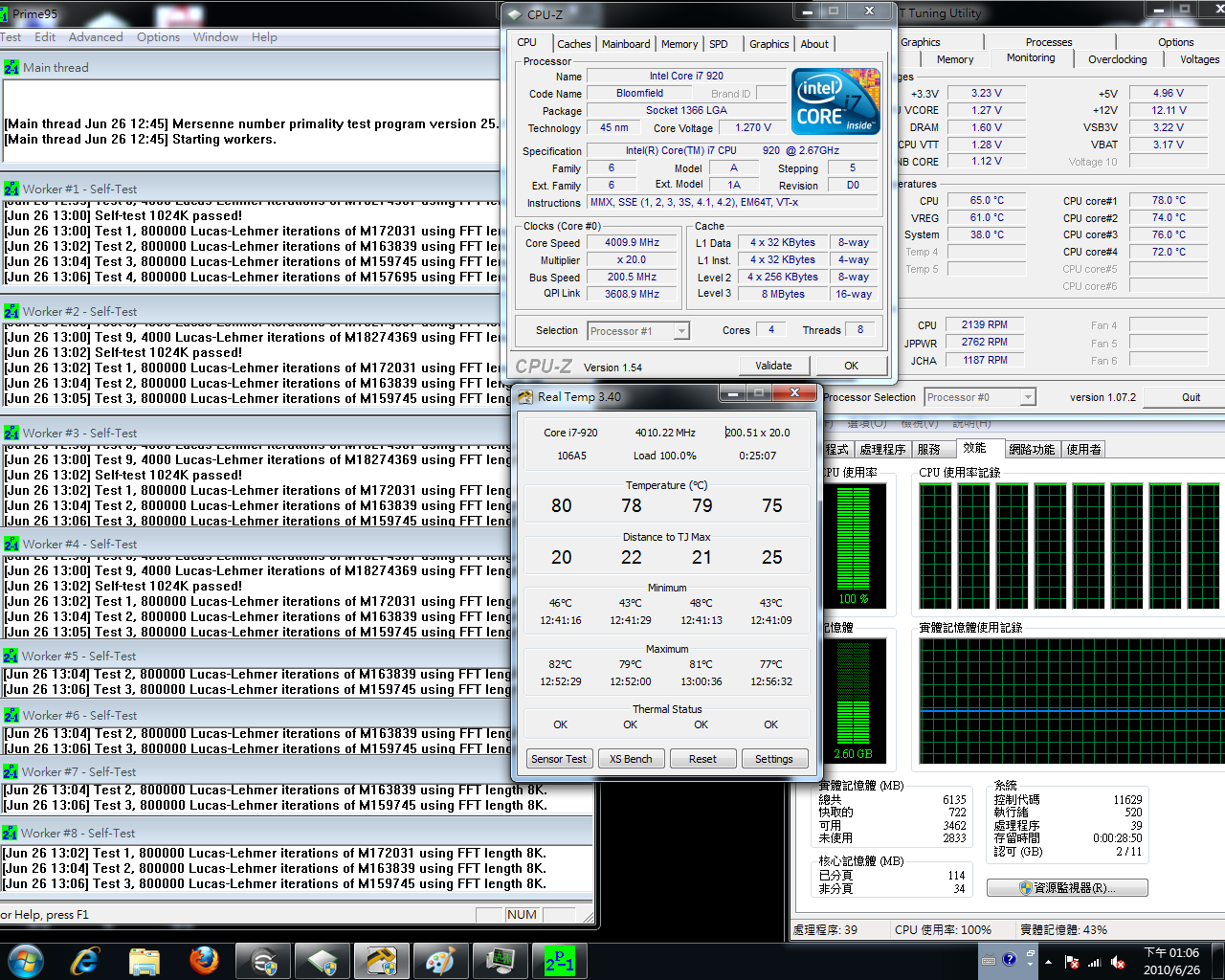Click the Prime95 title bar icon
The height and width of the screenshot is (980, 1225).
pos(5,14)
